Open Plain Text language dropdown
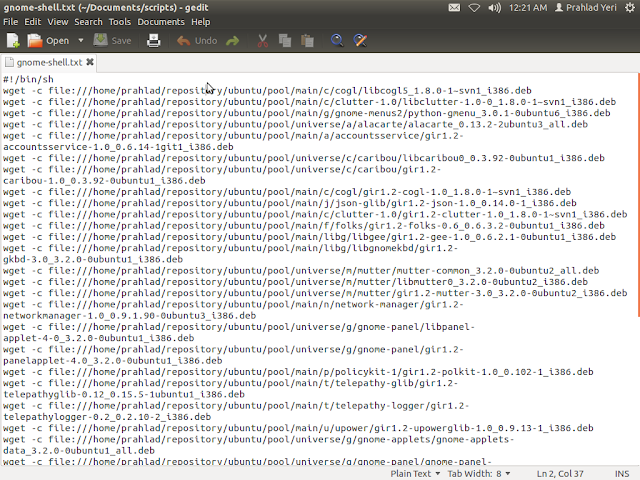 [x=415, y=473]
